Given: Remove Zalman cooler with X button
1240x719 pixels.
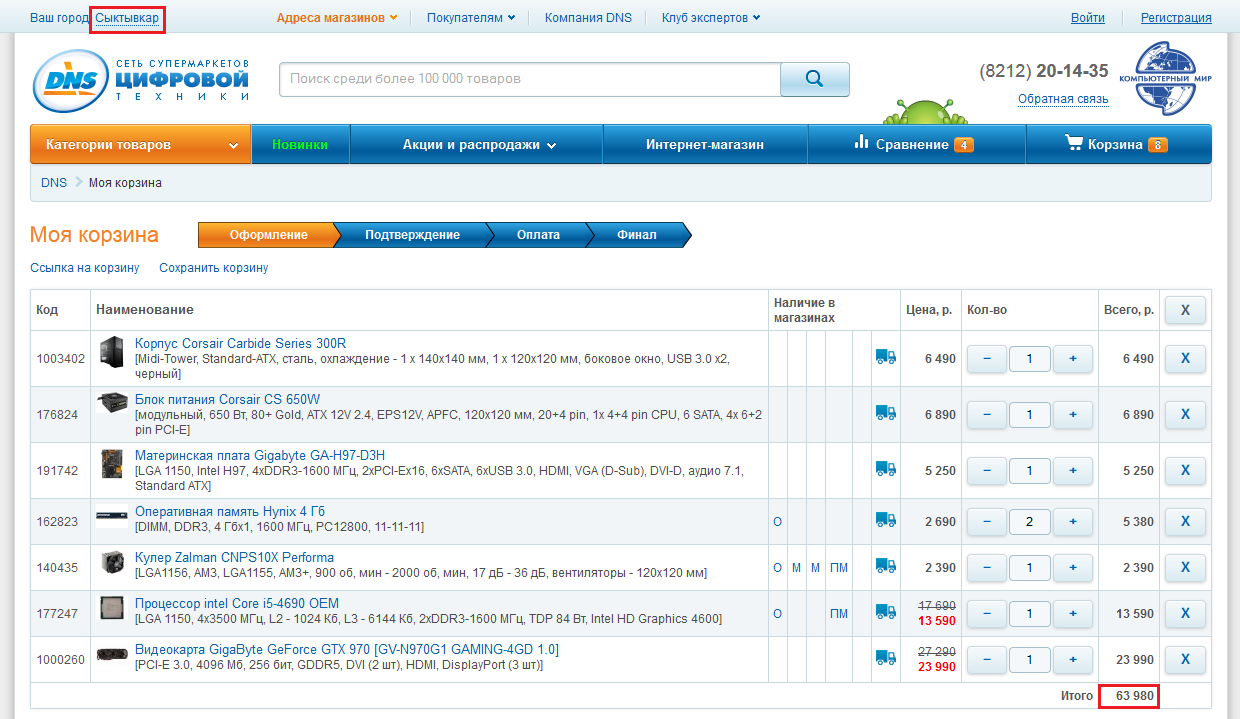Looking at the screenshot, I should 1185,567.
